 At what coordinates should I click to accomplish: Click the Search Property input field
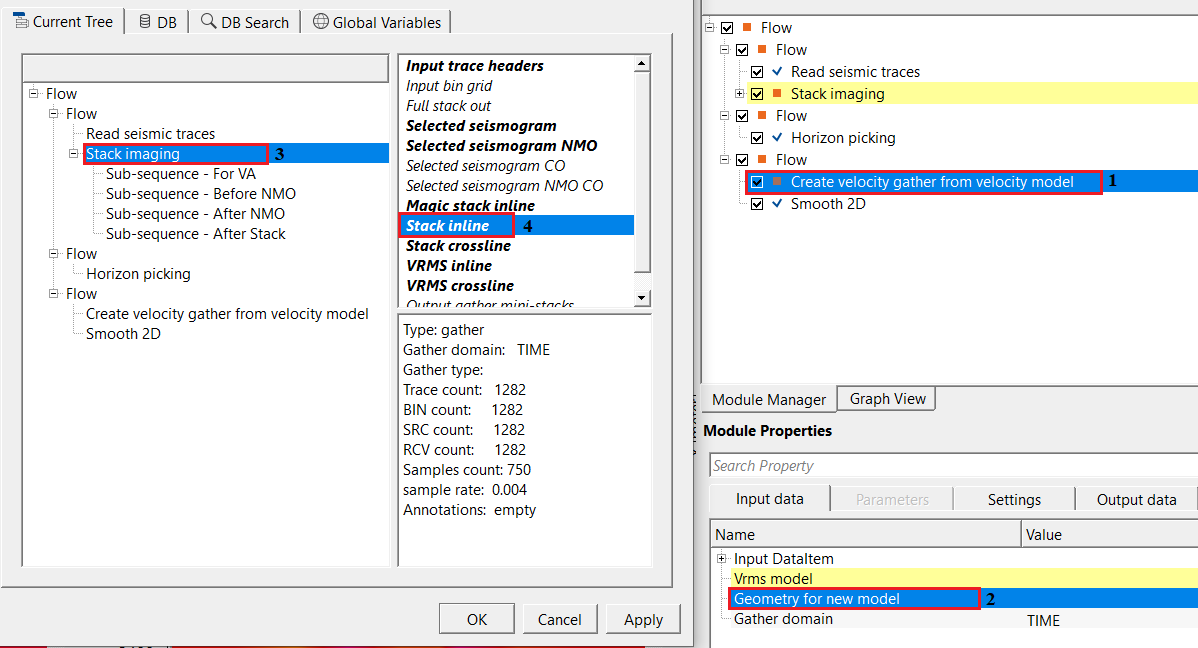tap(950, 466)
